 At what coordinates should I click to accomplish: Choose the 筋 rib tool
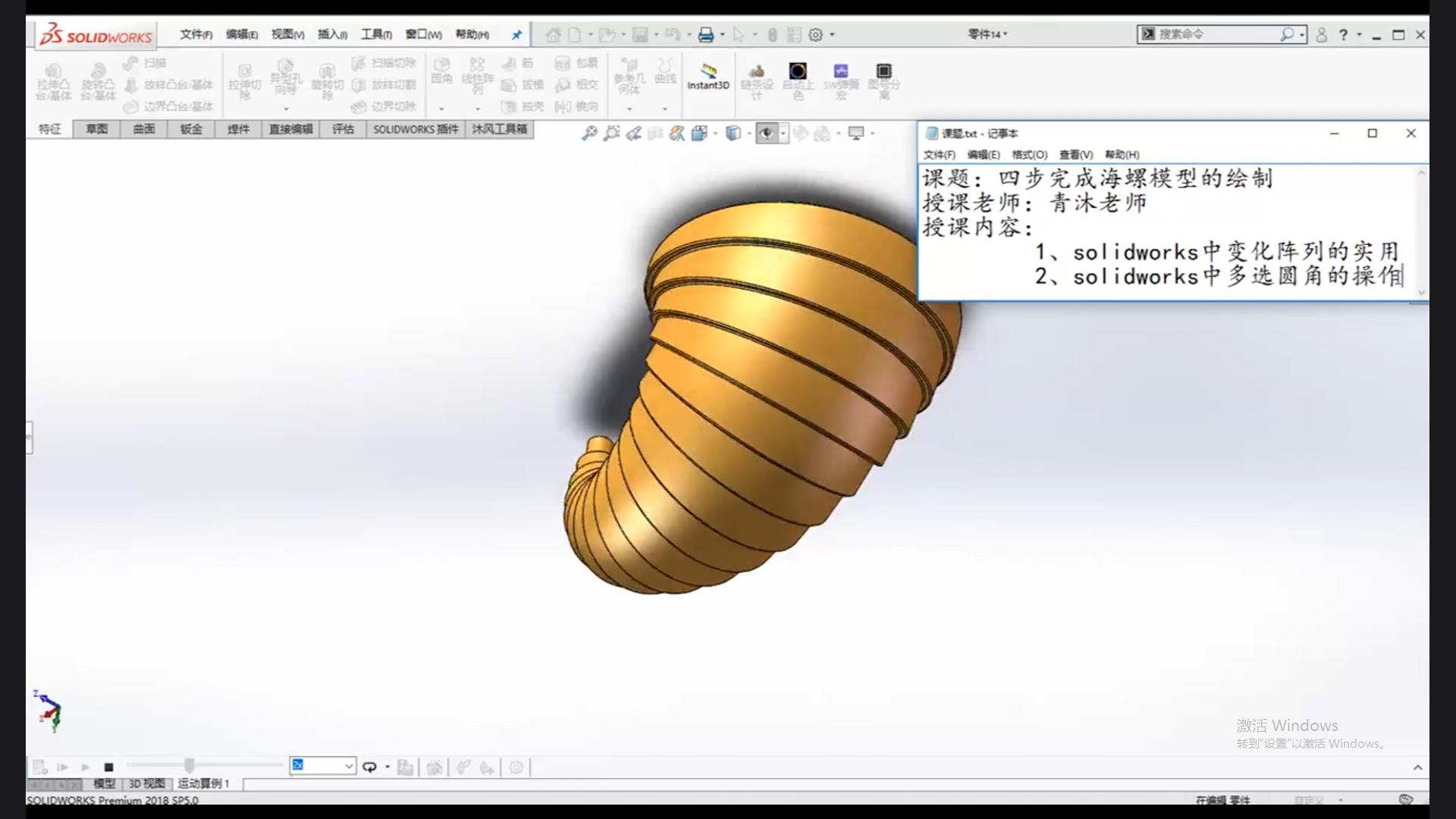pyautogui.click(x=519, y=63)
